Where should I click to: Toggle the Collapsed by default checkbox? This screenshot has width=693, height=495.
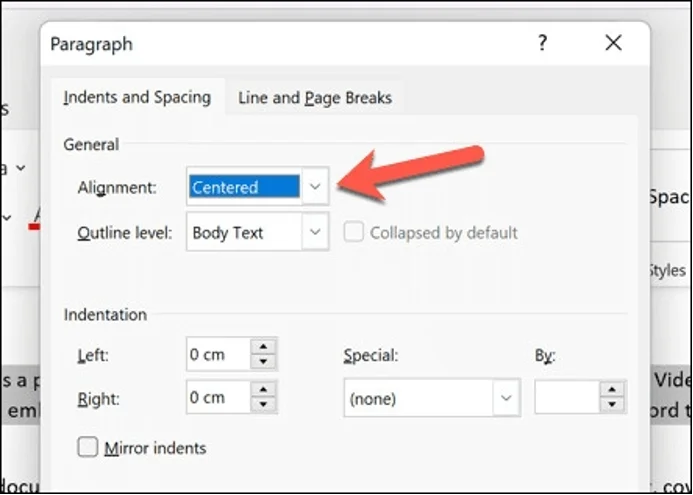pyautogui.click(x=353, y=233)
